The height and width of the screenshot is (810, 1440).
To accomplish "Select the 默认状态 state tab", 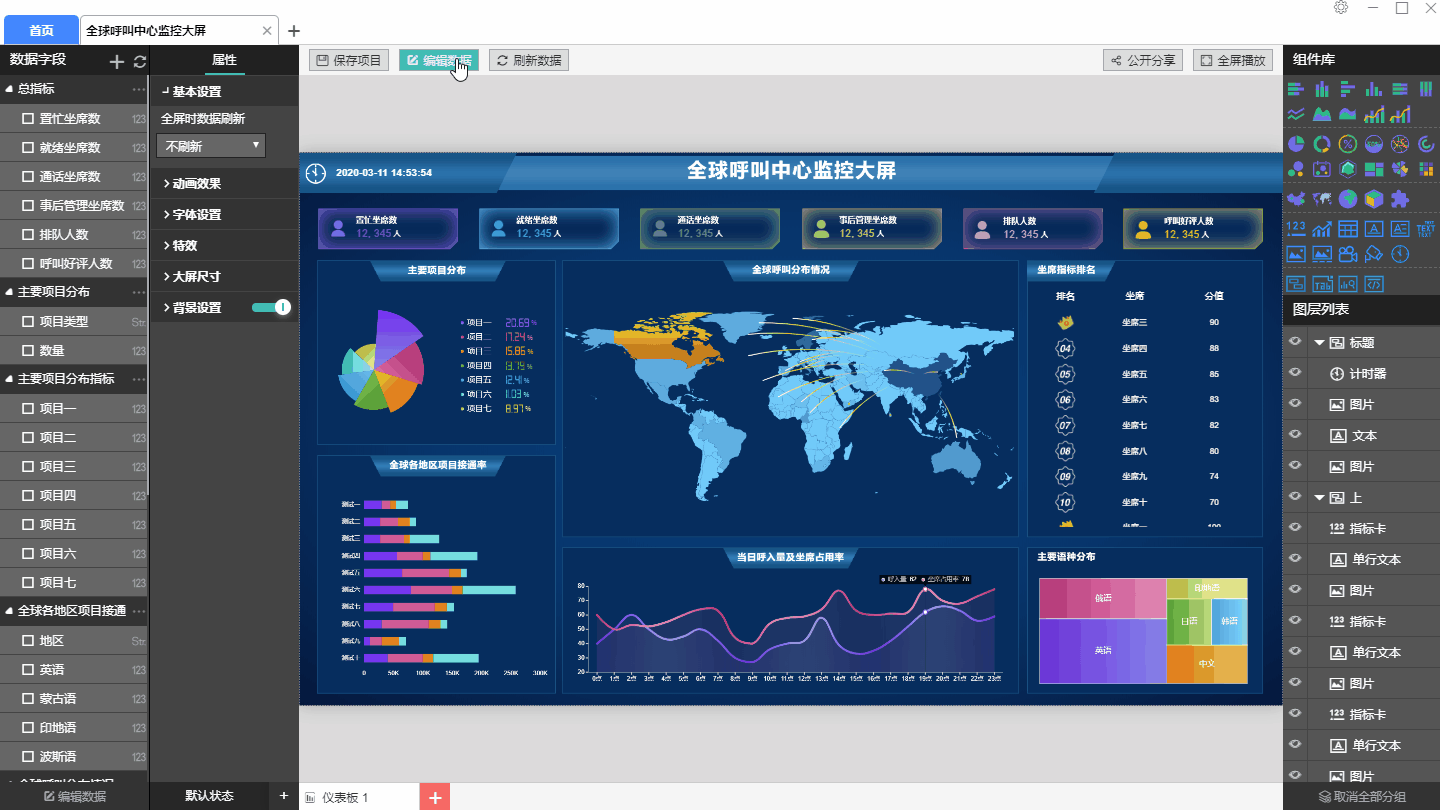I will (209, 796).
